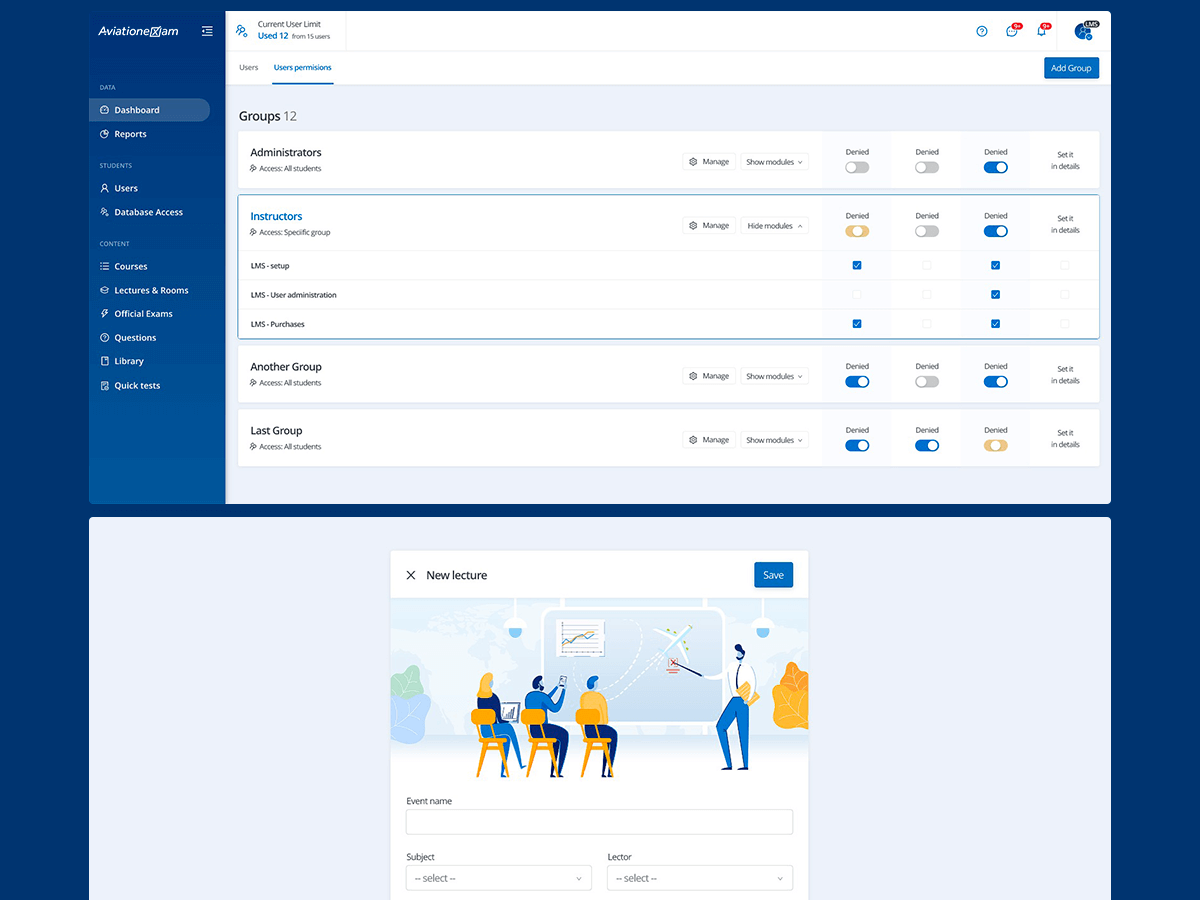Click the Current User Limit icon
This screenshot has width=1200, height=900.
241,31
